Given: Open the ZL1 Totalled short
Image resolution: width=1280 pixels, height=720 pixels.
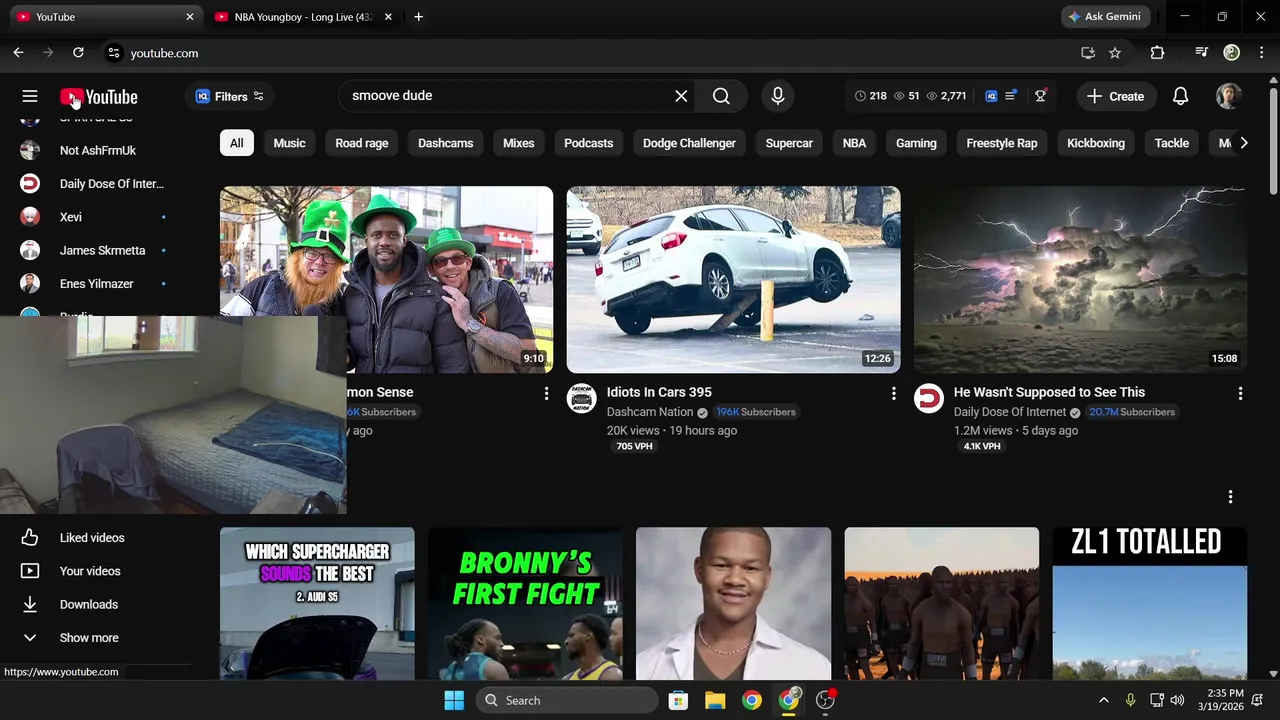Looking at the screenshot, I should pyautogui.click(x=1149, y=604).
